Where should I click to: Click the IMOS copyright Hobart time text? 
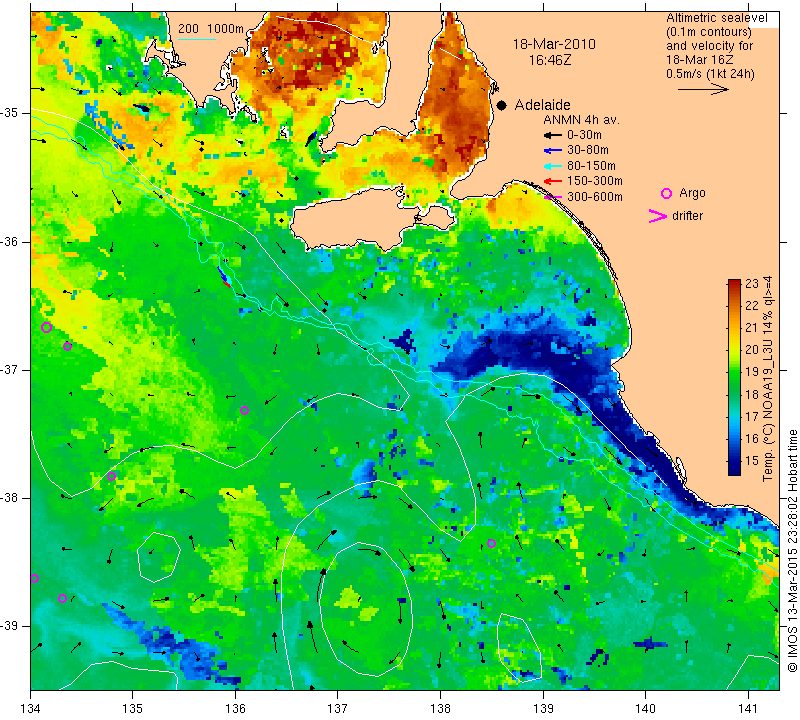click(792, 551)
